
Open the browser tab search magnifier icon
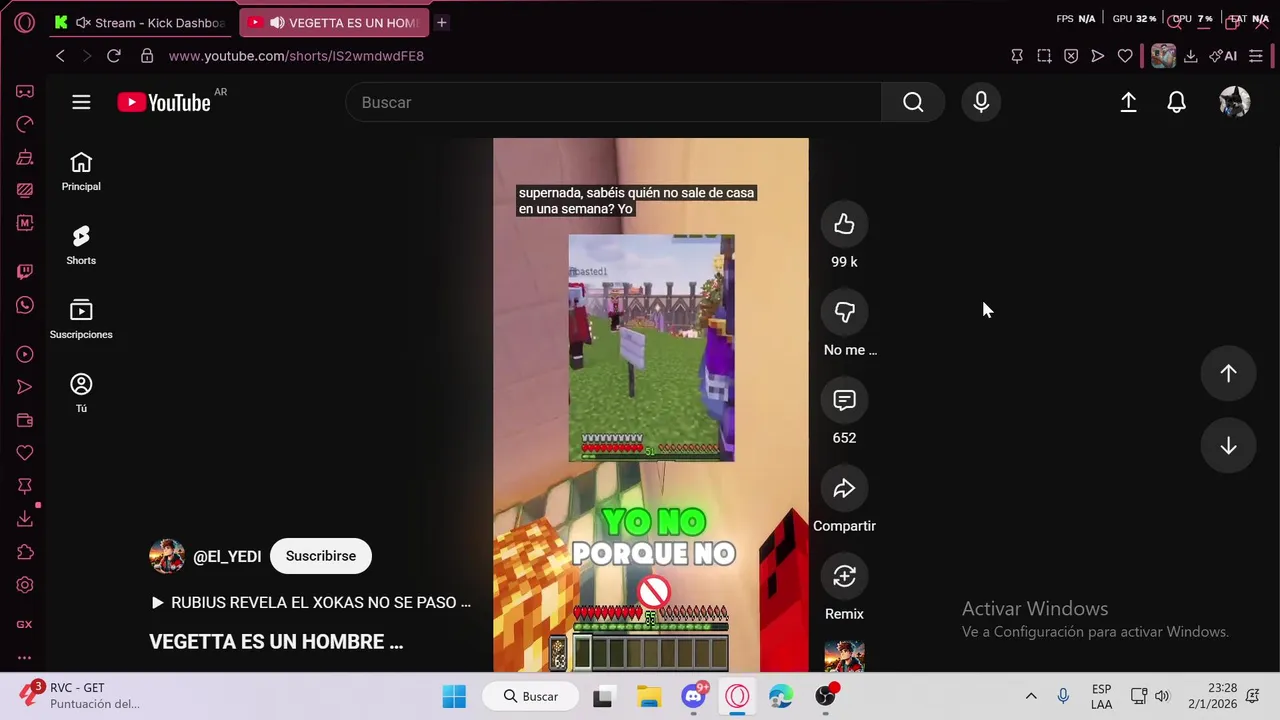[x=1175, y=22]
